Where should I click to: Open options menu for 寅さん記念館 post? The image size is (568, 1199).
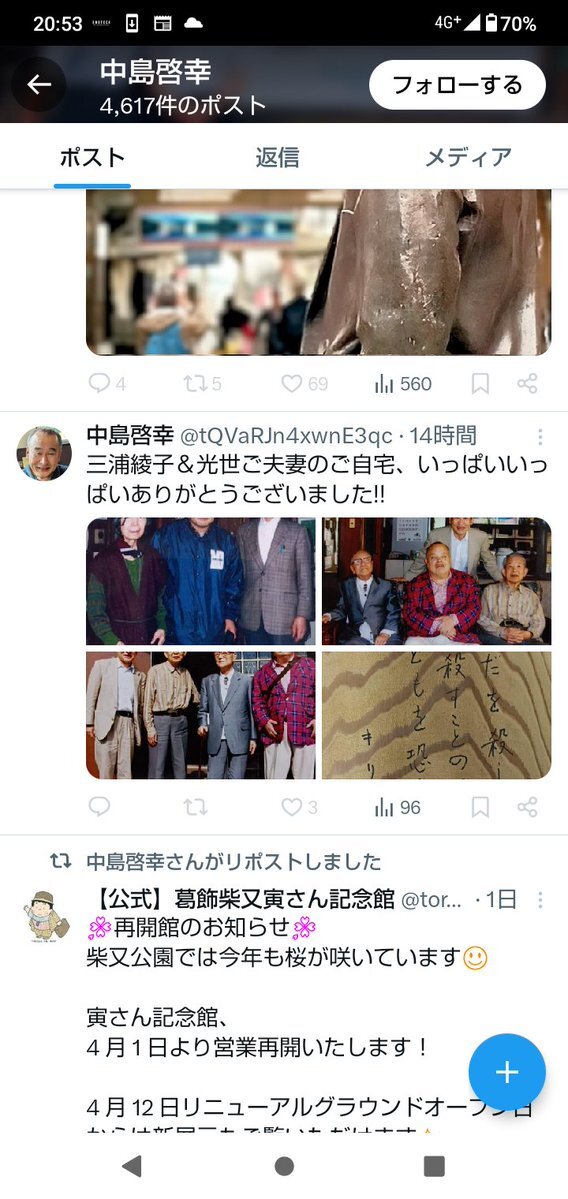coord(540,900)
